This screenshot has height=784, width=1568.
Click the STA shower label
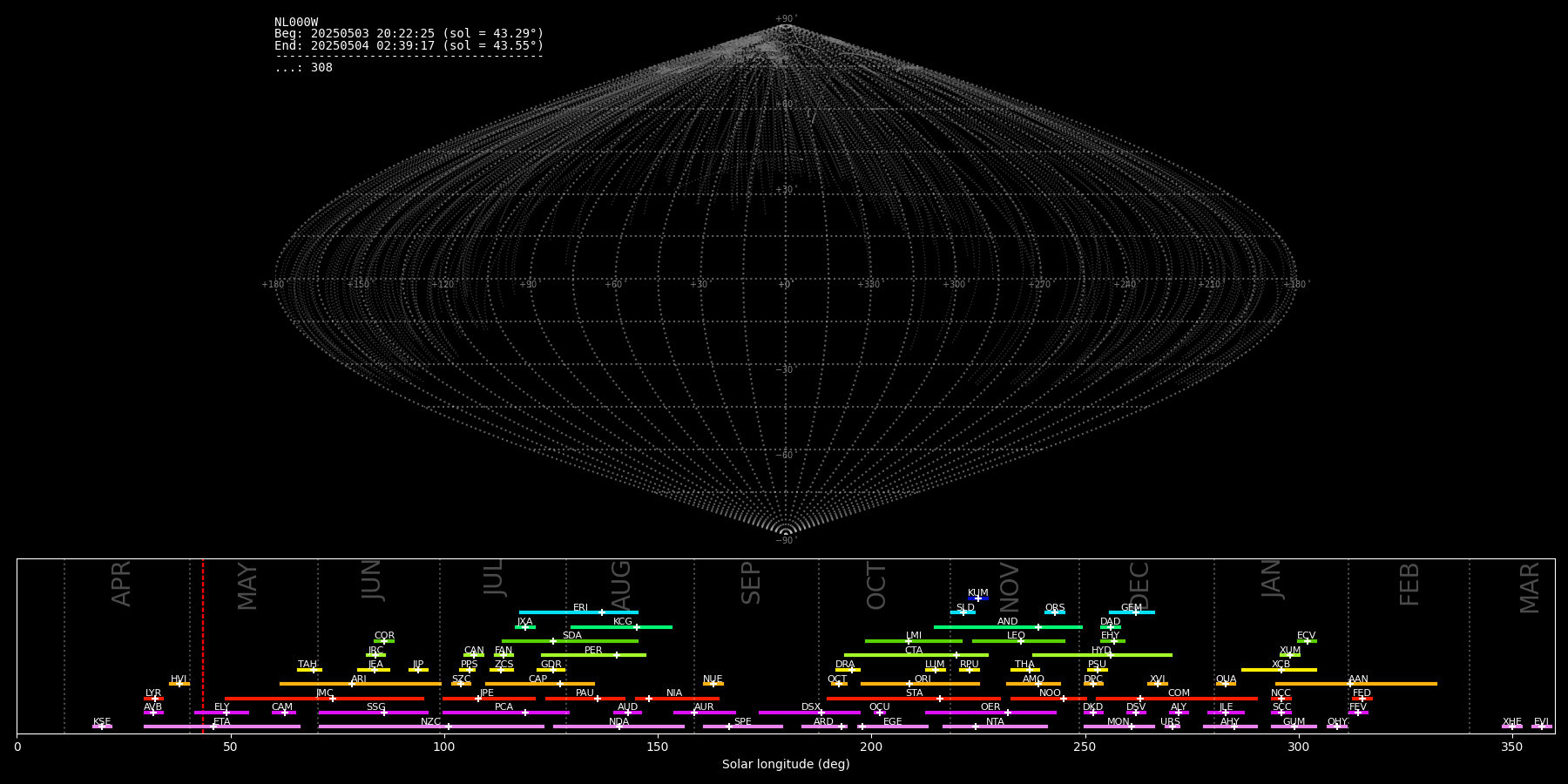tap(914, 693)
